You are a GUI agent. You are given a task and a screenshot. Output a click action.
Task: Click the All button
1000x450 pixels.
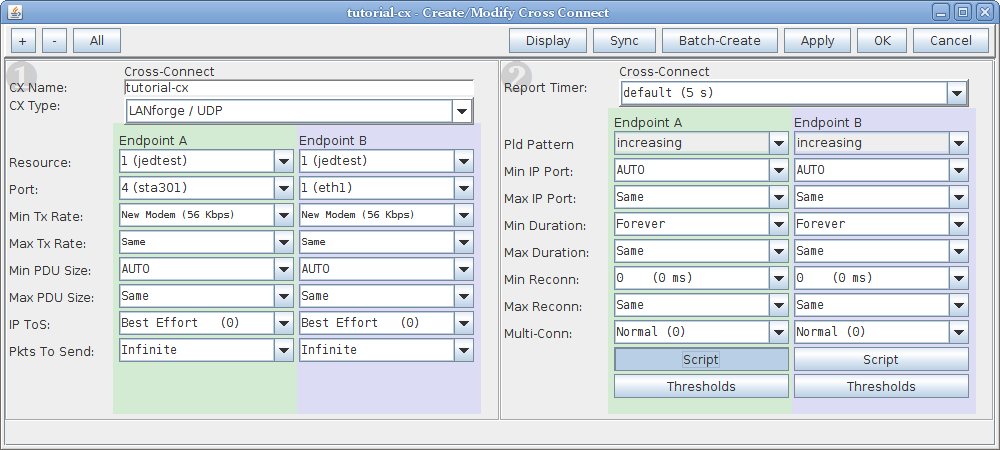point(97,41)
